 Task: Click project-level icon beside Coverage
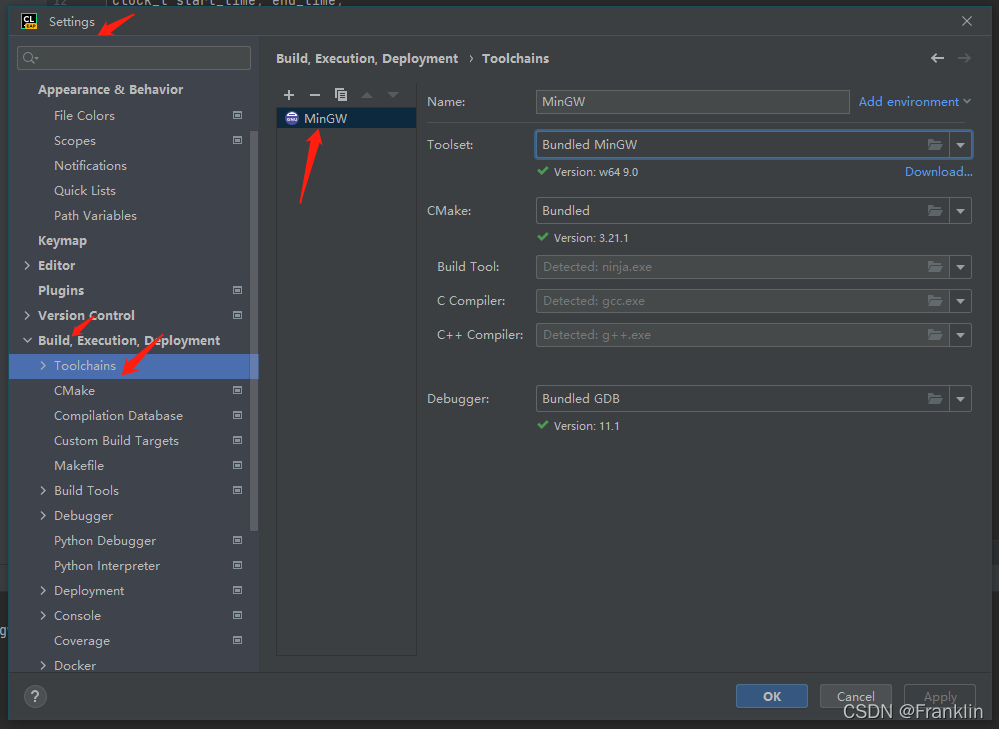(x=237, y=640)
